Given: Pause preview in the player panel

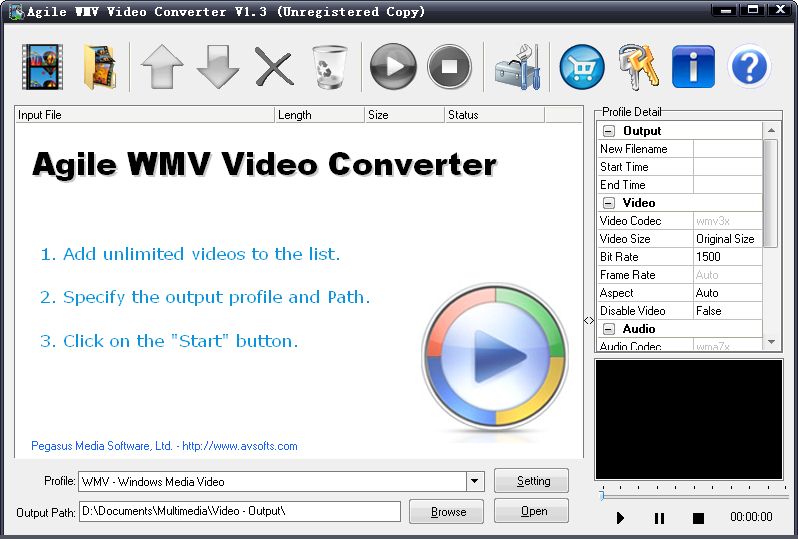Looking at the screenshot, I should (x=659, y=518).
